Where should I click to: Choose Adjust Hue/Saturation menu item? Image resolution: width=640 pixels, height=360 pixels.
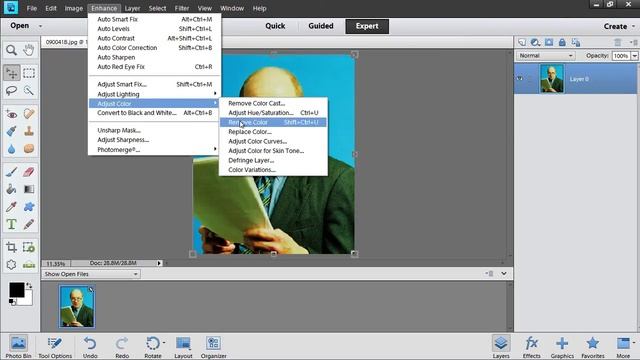tap(273, 113)
